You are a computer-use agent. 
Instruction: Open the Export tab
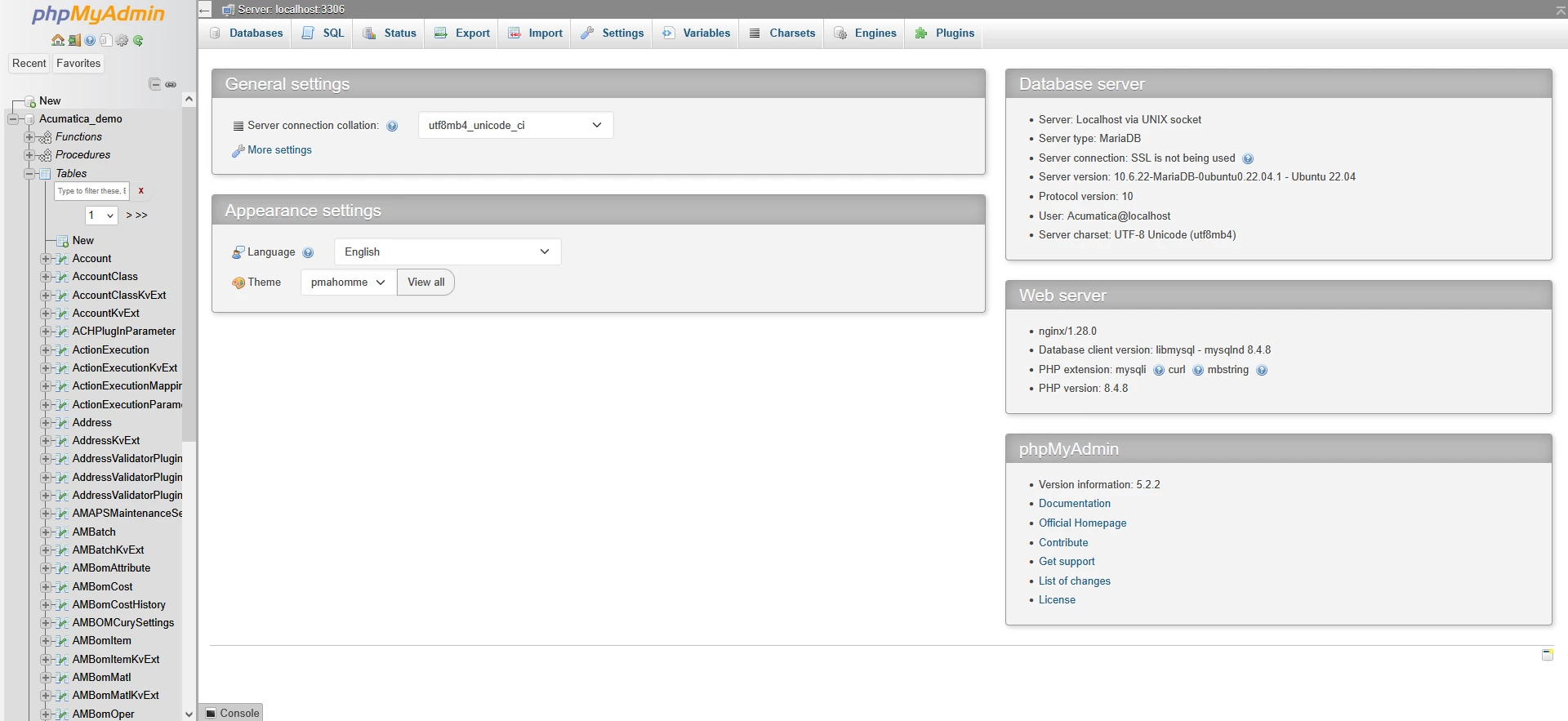(x=461, y=33)
